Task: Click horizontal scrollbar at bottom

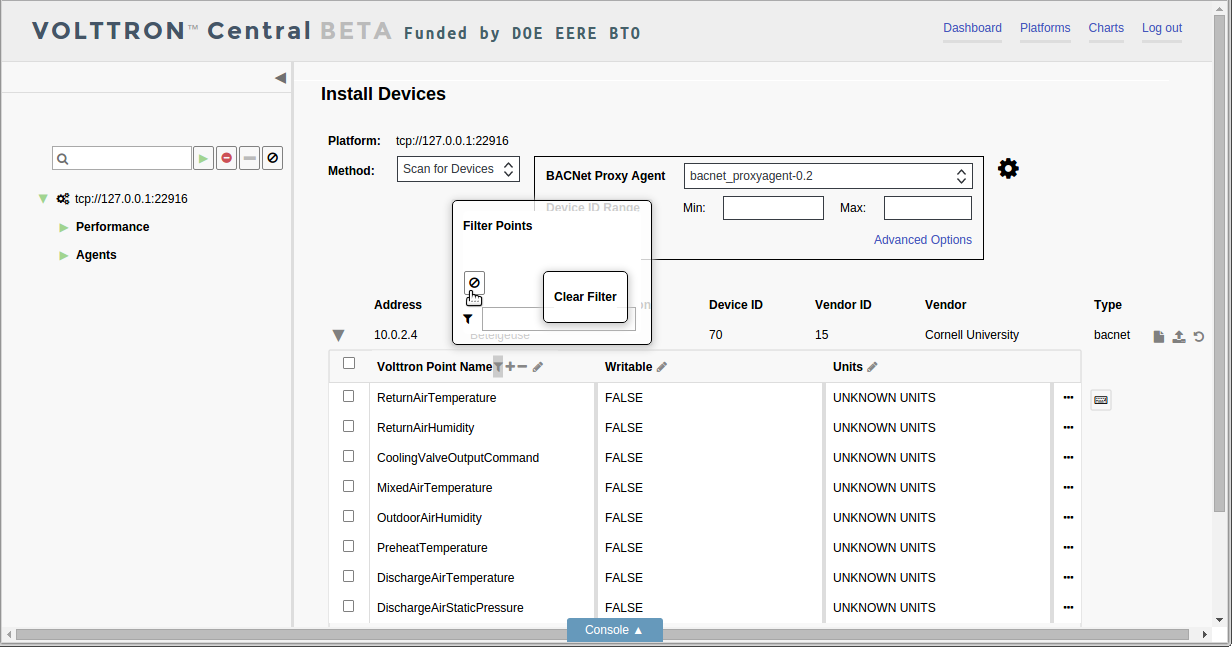Action: point(600,634)
